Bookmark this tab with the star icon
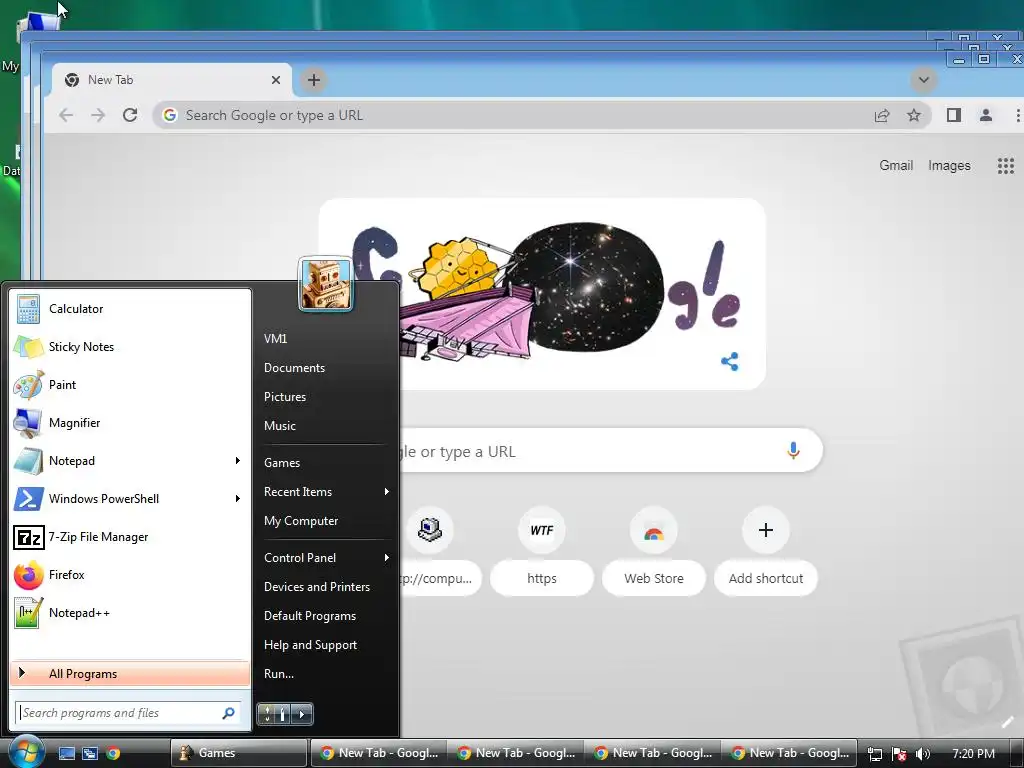Screen dimensions: 1024x768 tap(914, 116)
